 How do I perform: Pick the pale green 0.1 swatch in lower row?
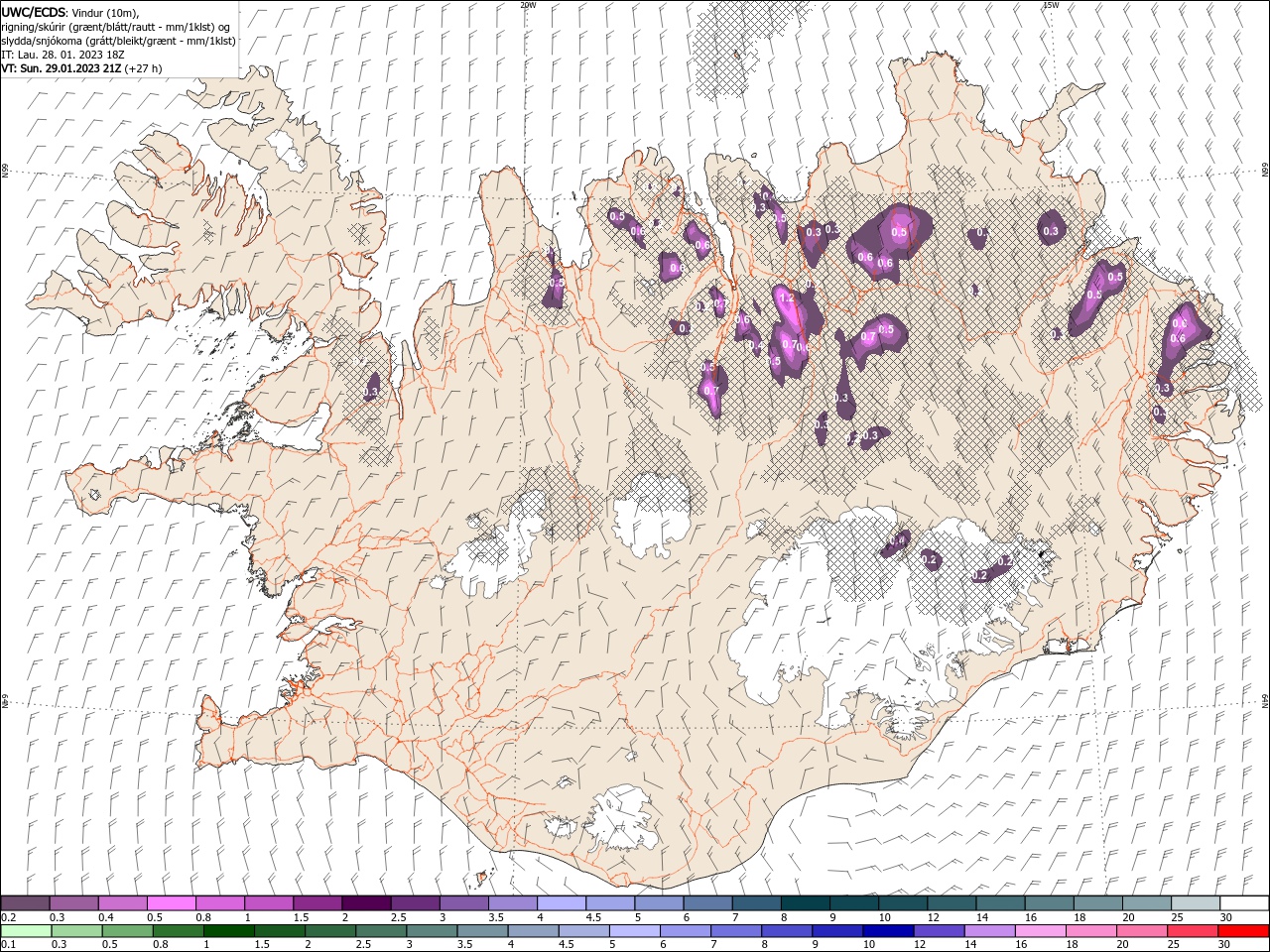(26, 931)
